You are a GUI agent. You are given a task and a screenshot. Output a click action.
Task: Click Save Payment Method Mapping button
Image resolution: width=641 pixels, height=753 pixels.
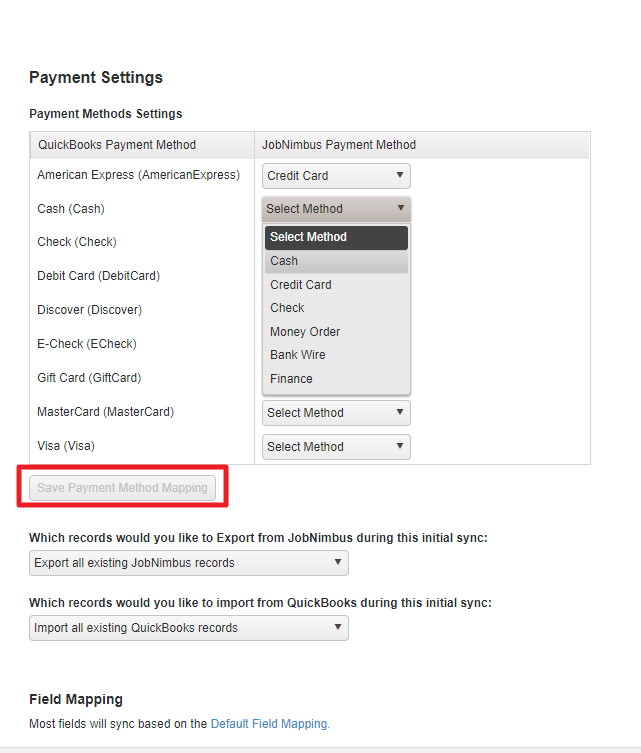(x=122, y=488)
